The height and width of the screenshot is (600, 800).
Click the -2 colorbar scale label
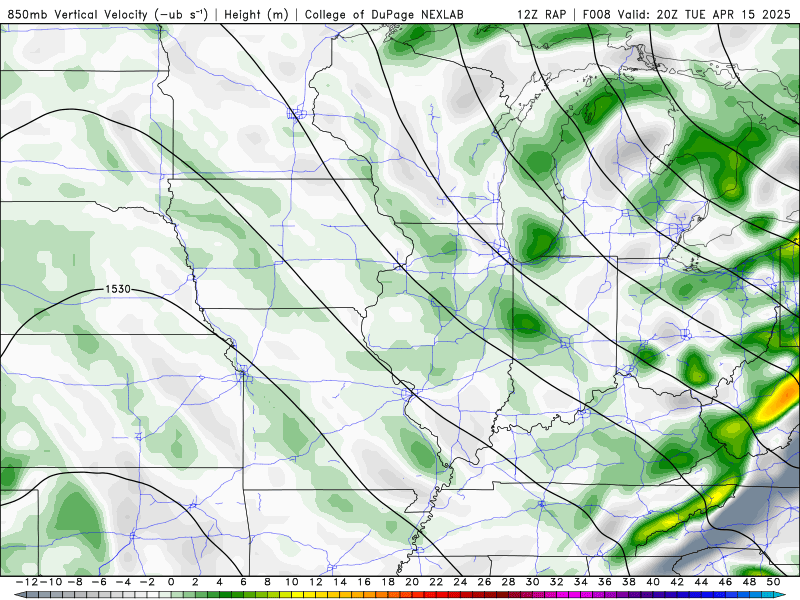[147, 582]
